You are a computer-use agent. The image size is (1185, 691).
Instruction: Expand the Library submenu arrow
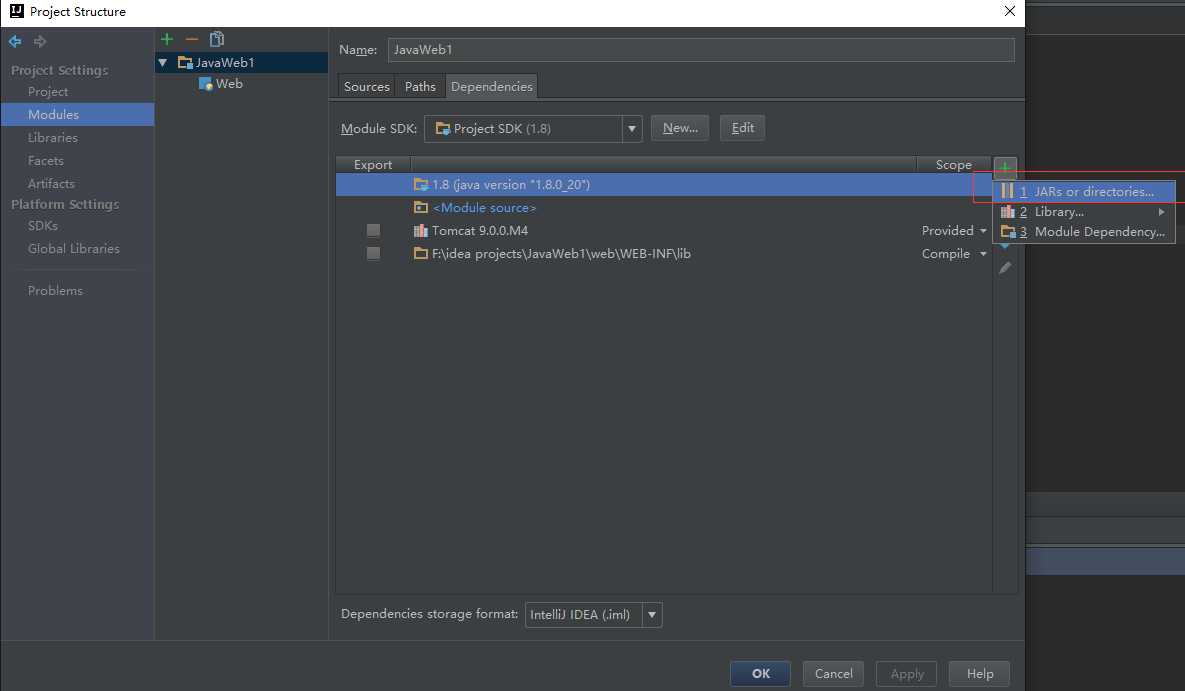[x=1162, y=212]
